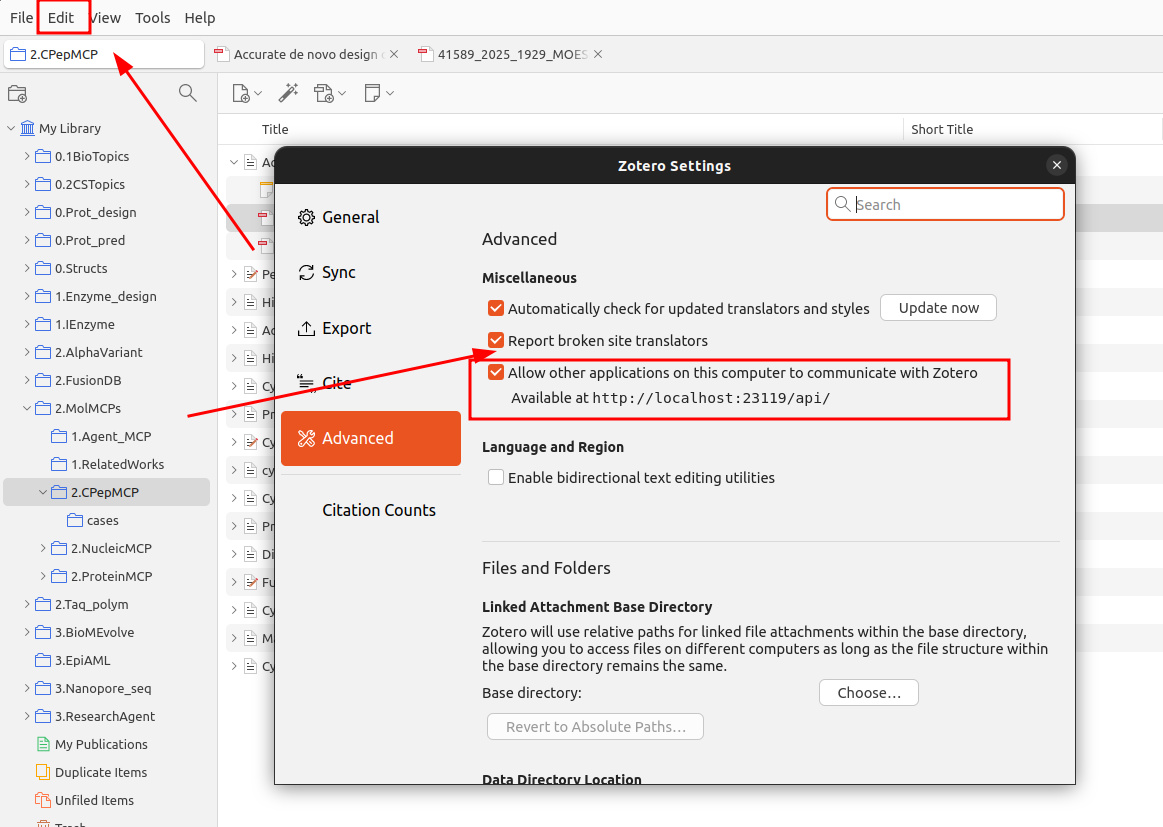Select the 3.ResearchAgent collection row
The width and height of the screenshot is (1163, 827).
point(105,716)
